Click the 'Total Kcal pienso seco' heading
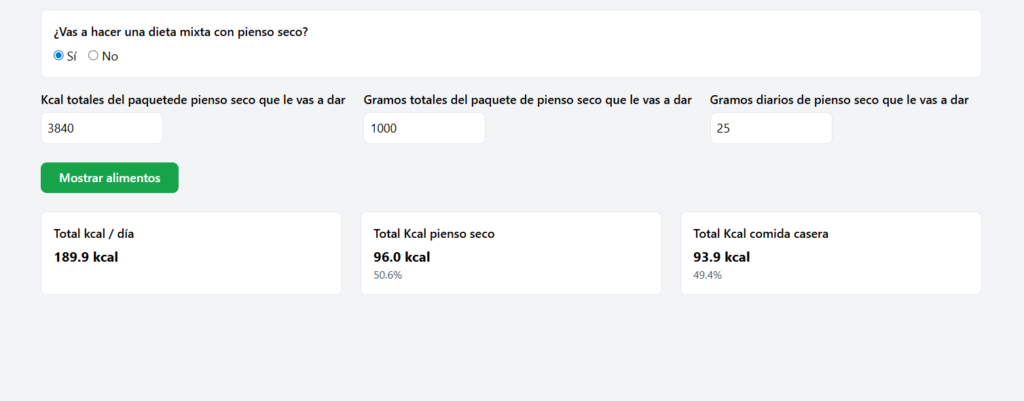 tap(434, 234)
